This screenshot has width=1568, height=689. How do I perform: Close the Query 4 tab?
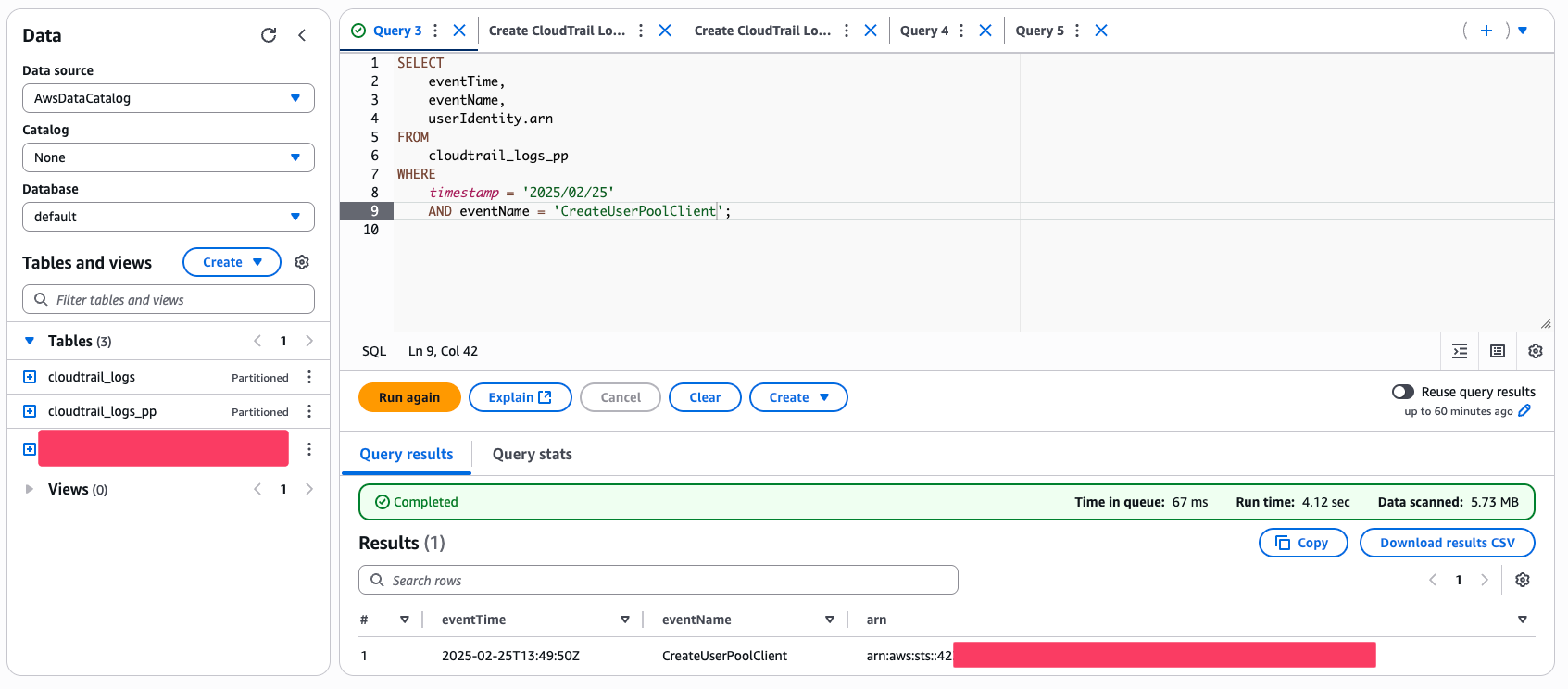985,31
